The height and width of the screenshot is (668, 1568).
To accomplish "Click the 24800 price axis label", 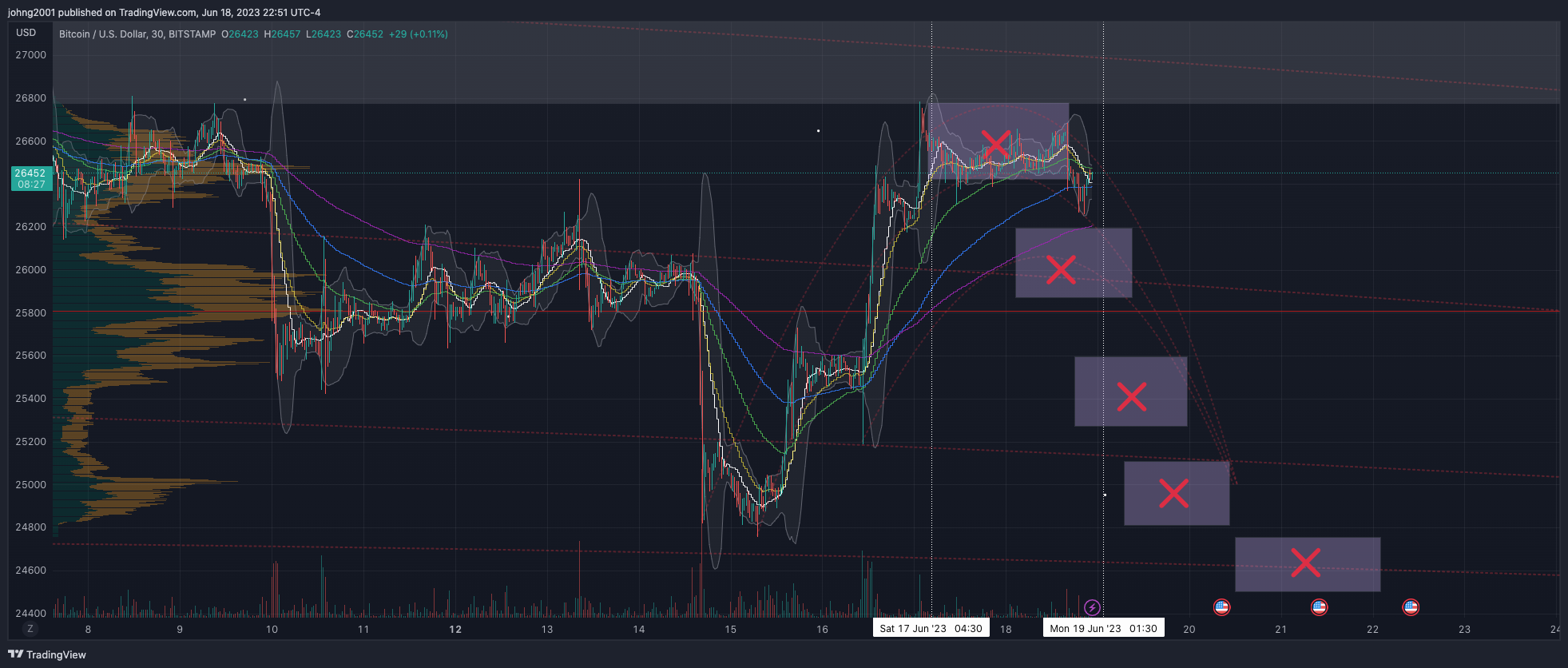I will [31, 527].
